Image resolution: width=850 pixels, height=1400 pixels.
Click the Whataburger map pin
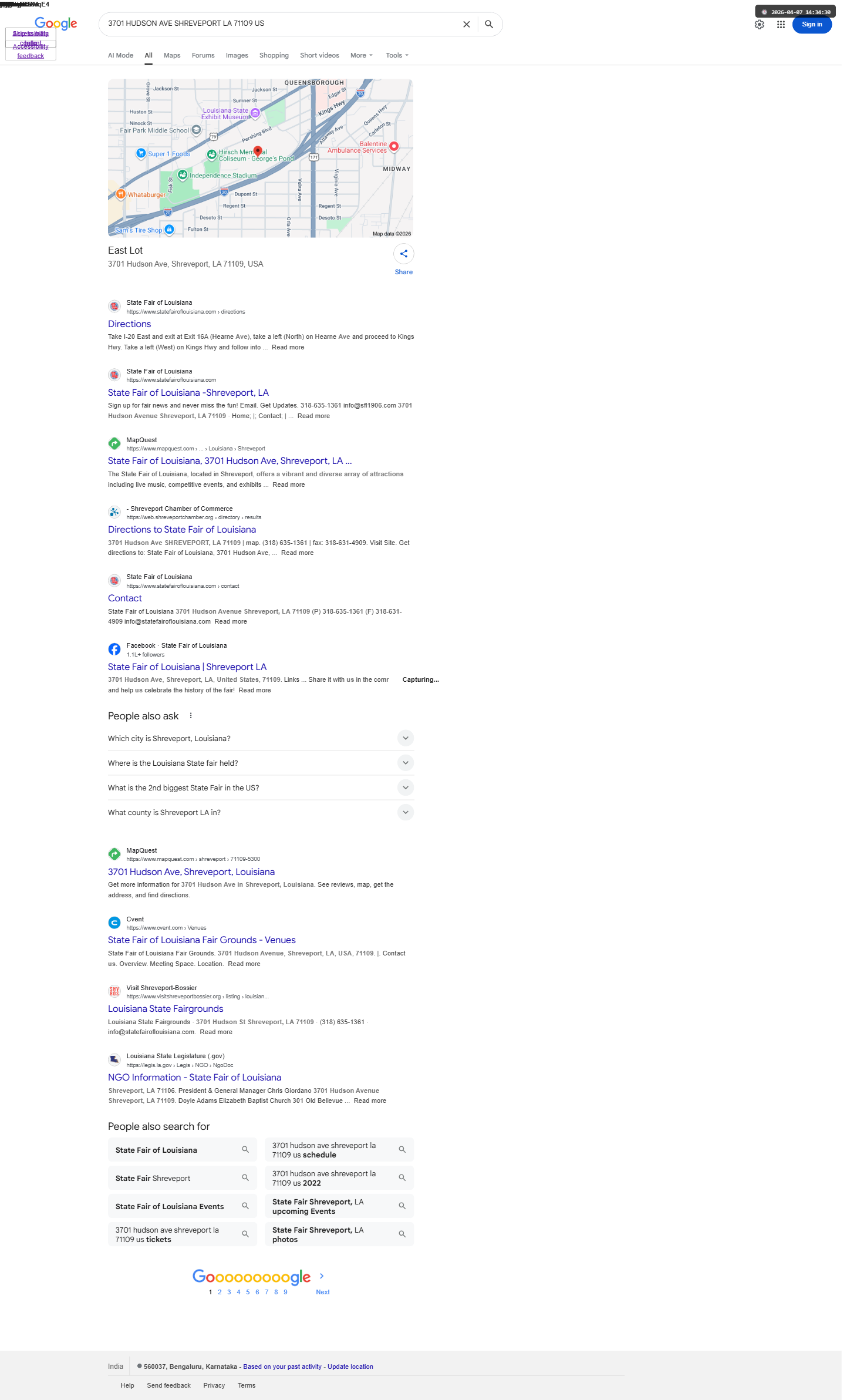120,194
